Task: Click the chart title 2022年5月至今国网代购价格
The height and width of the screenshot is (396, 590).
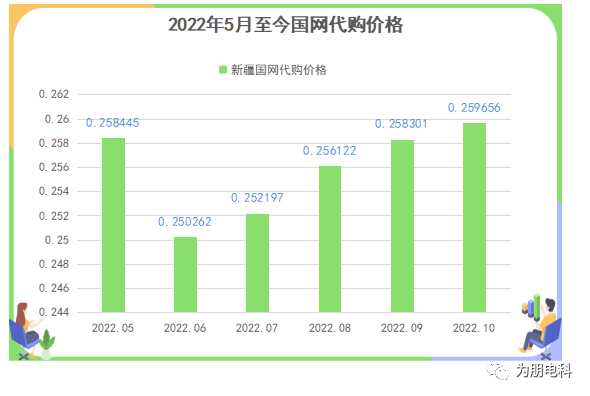Action: tap(285, 25)
